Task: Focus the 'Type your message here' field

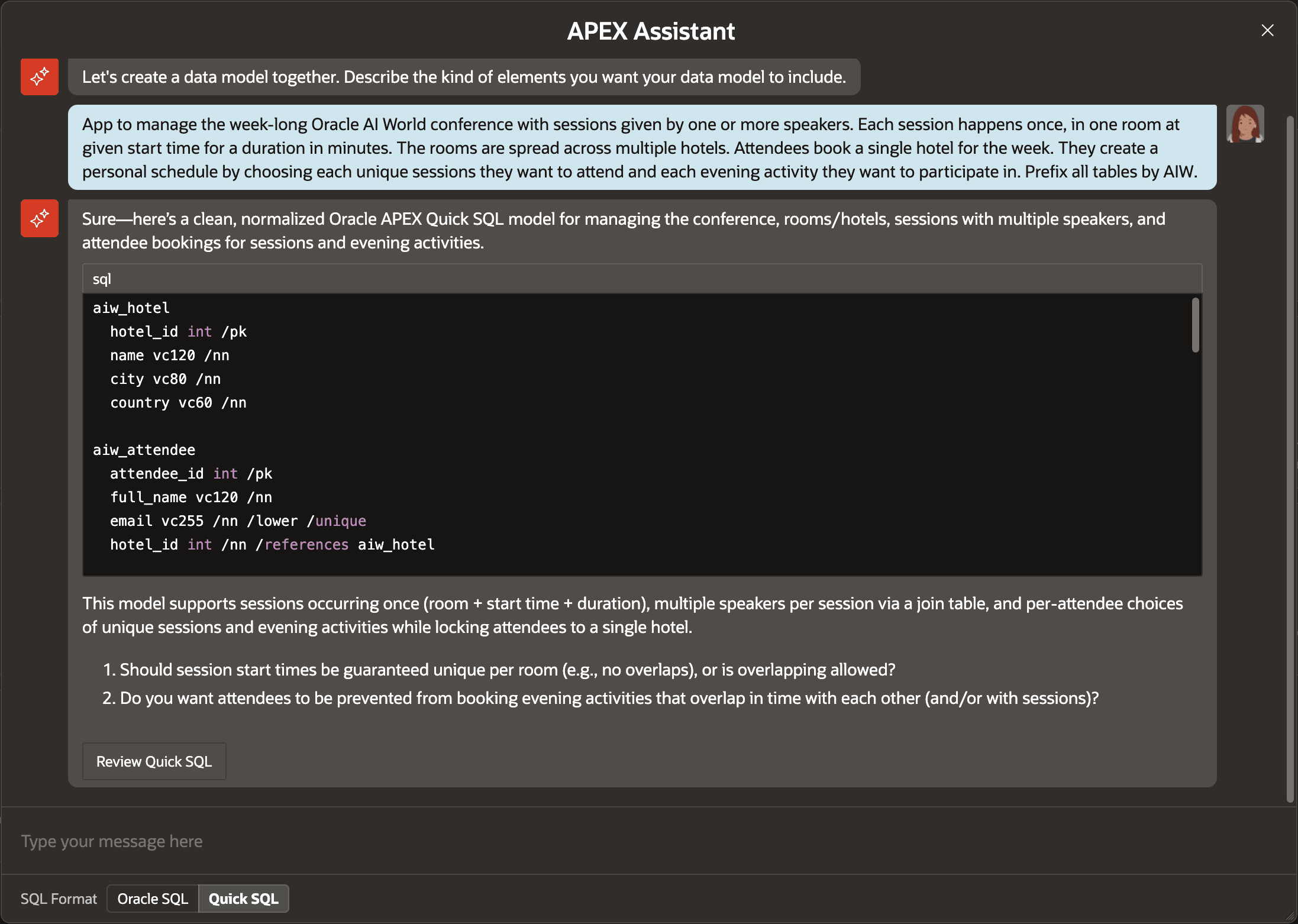Action: 649,841
